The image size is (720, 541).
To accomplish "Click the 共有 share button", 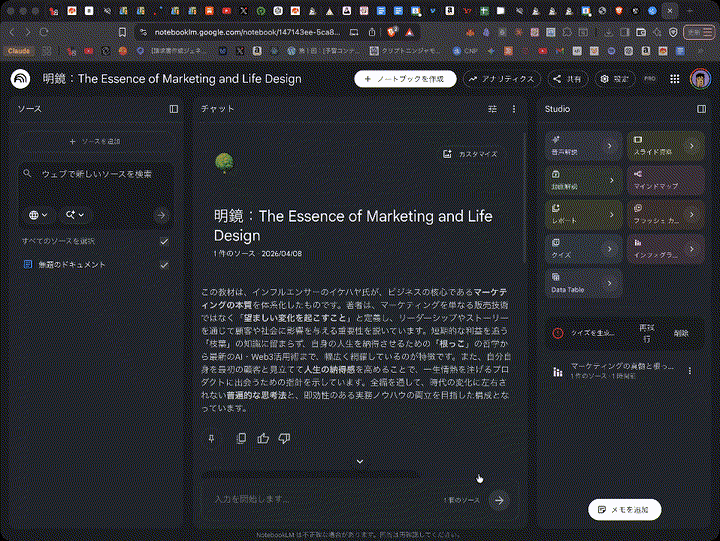I will (x=567, y=79).
